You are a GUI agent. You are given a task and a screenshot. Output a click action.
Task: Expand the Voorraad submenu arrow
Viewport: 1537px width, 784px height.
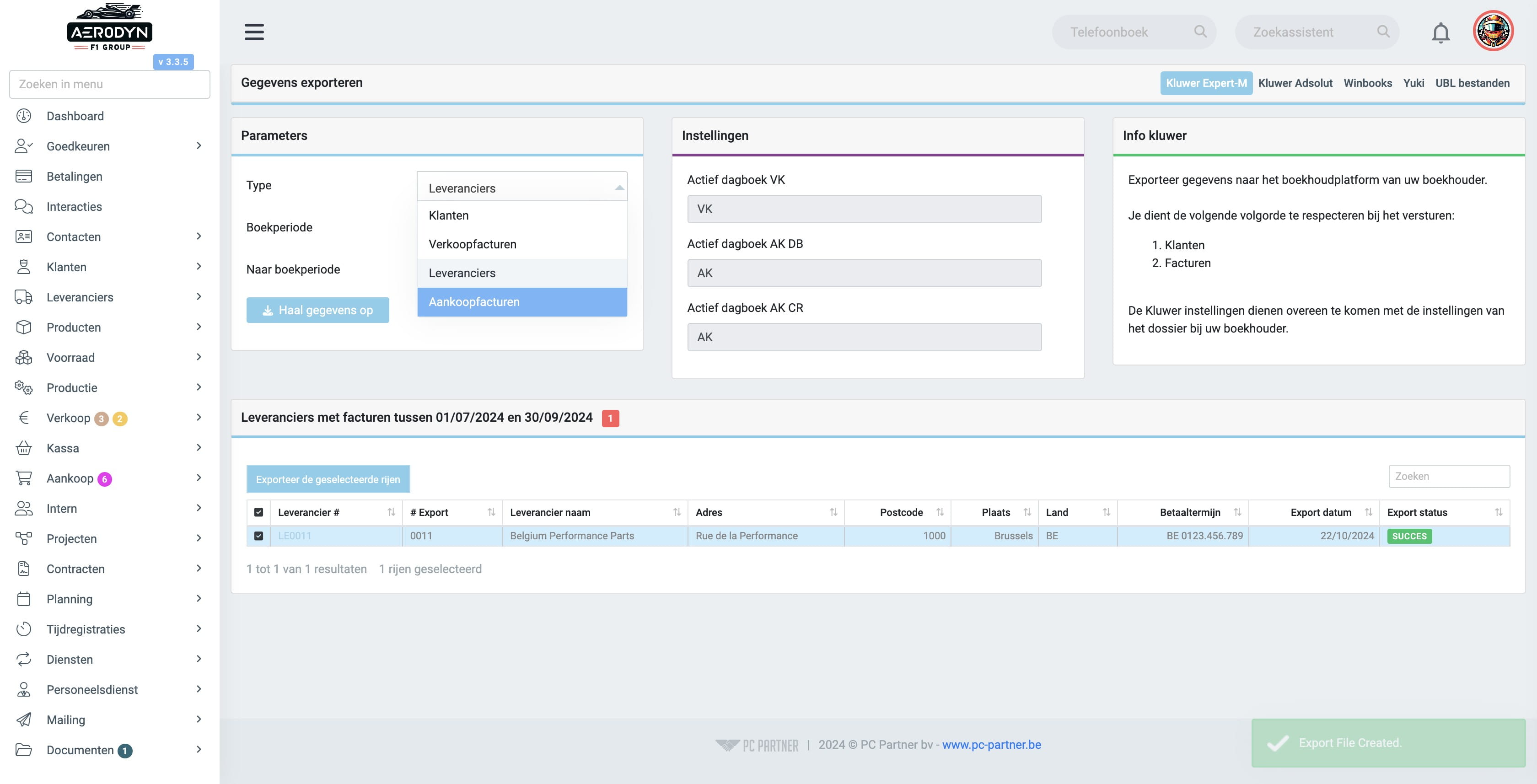point(199,357)
